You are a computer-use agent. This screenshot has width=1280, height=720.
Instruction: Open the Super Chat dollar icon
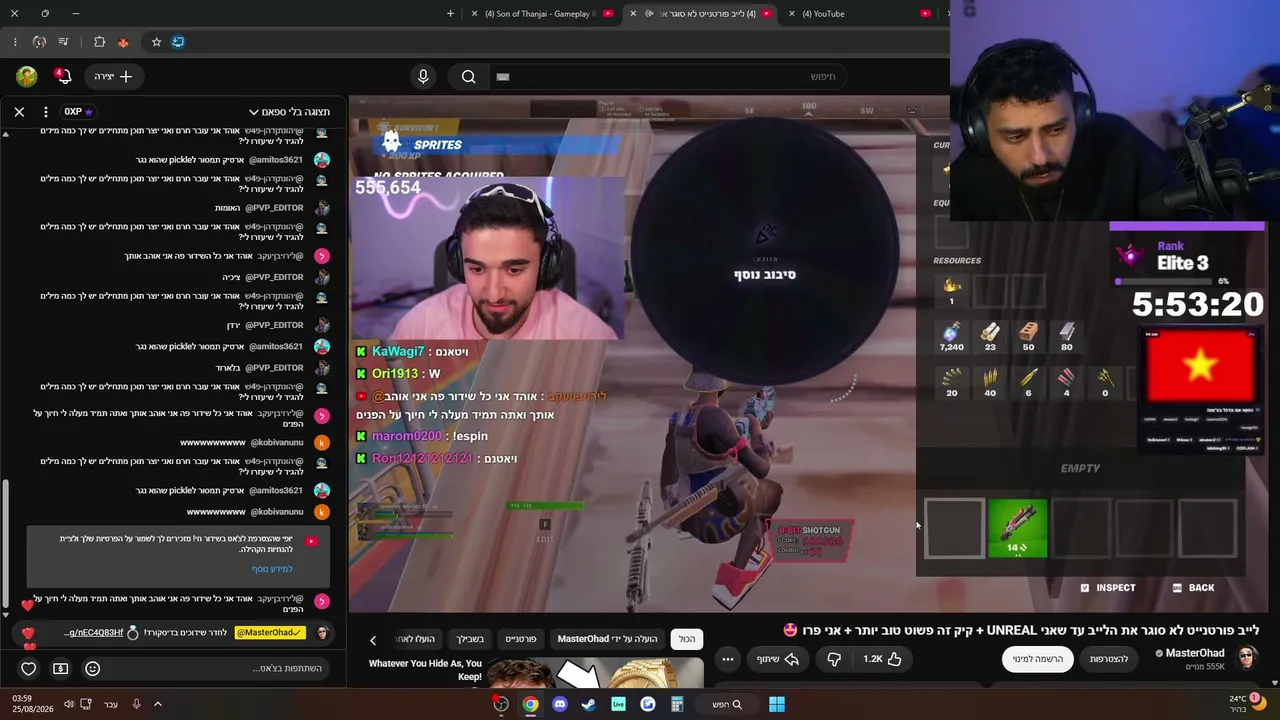click(x=60, y=668)
